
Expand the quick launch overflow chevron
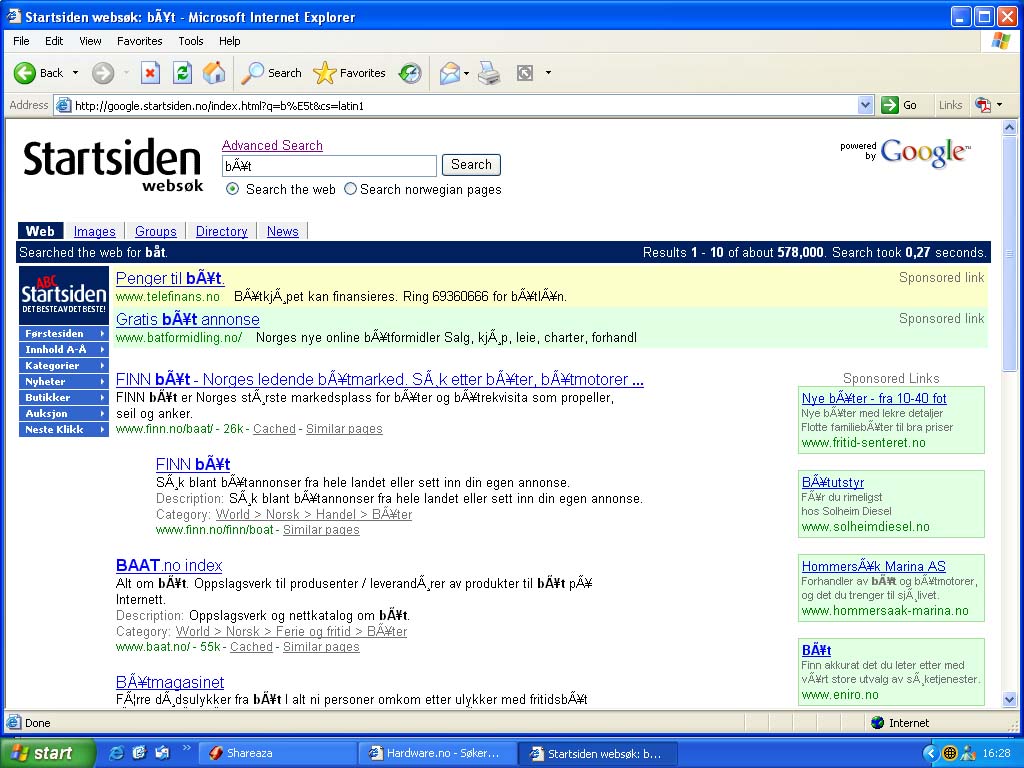point(186,748)
